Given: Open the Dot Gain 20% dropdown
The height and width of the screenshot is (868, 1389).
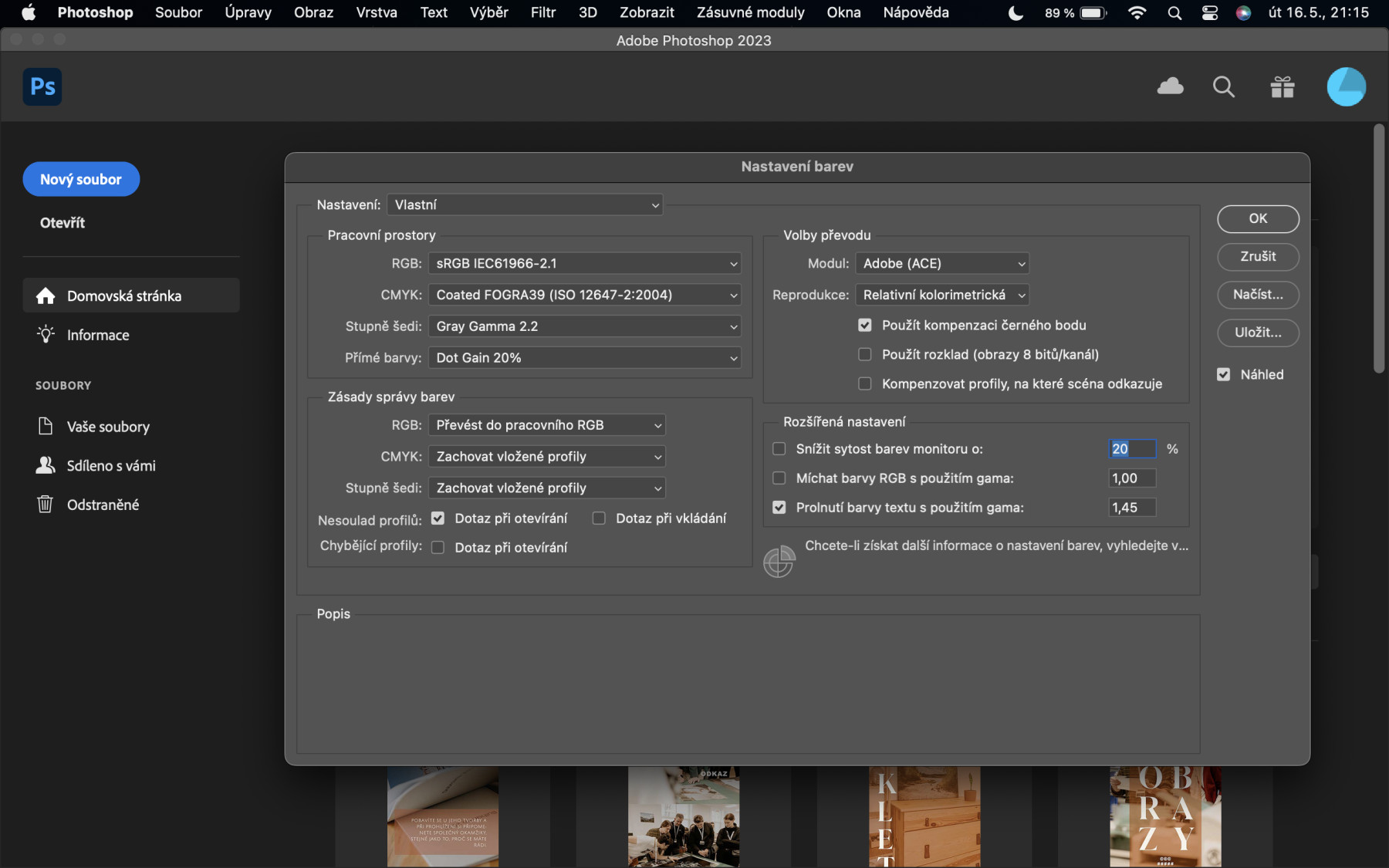Looking at the screenshot, I should click(585, 357).
